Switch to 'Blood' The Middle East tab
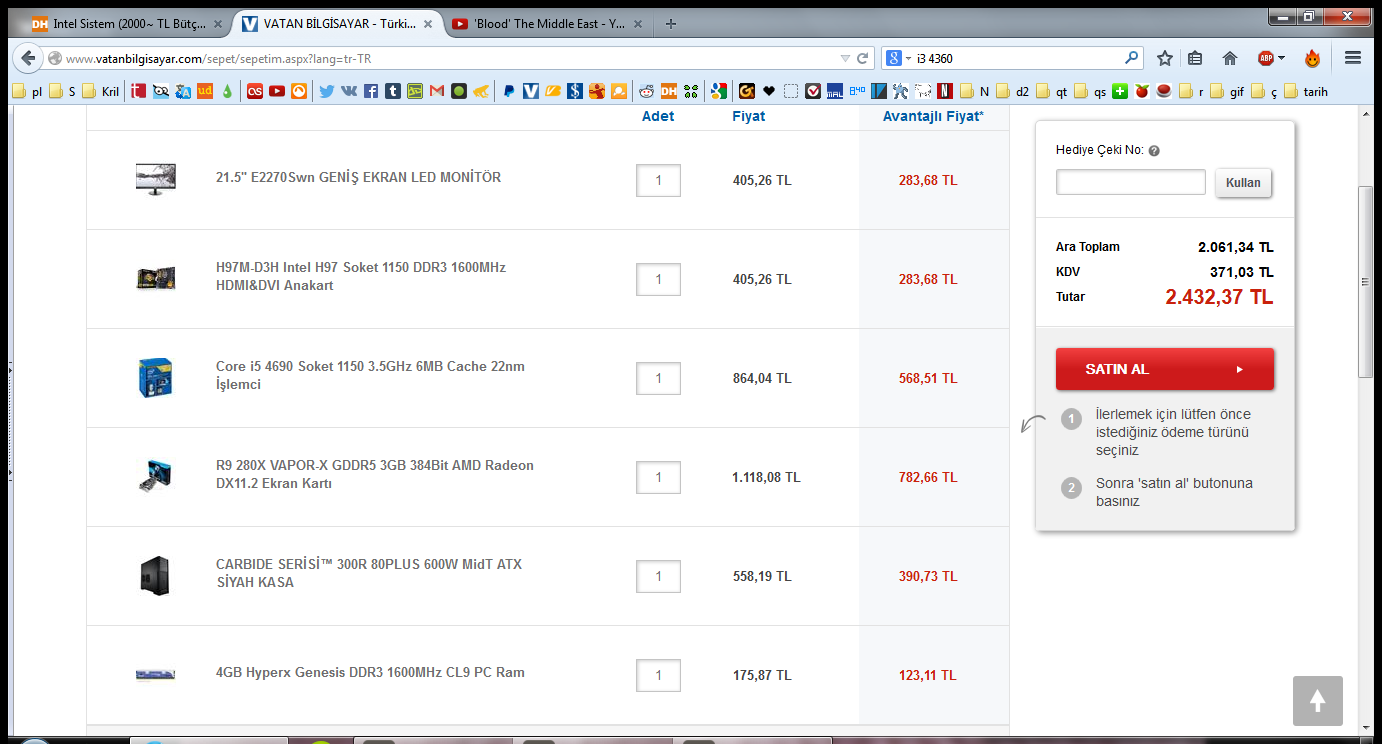 pyautogui.click(x=546, y=23)
